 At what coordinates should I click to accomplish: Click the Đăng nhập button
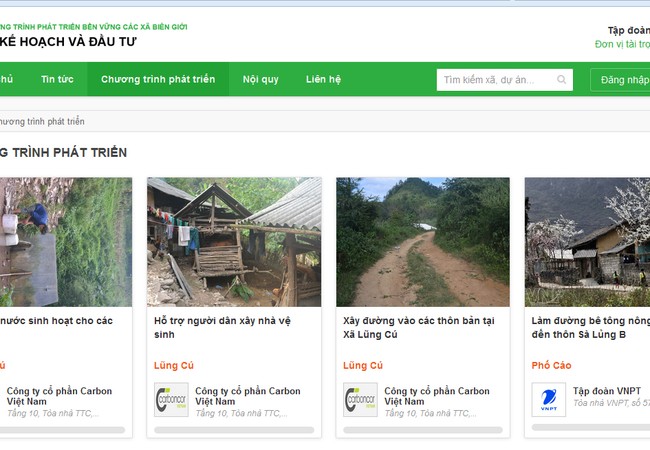pos(621,80)
